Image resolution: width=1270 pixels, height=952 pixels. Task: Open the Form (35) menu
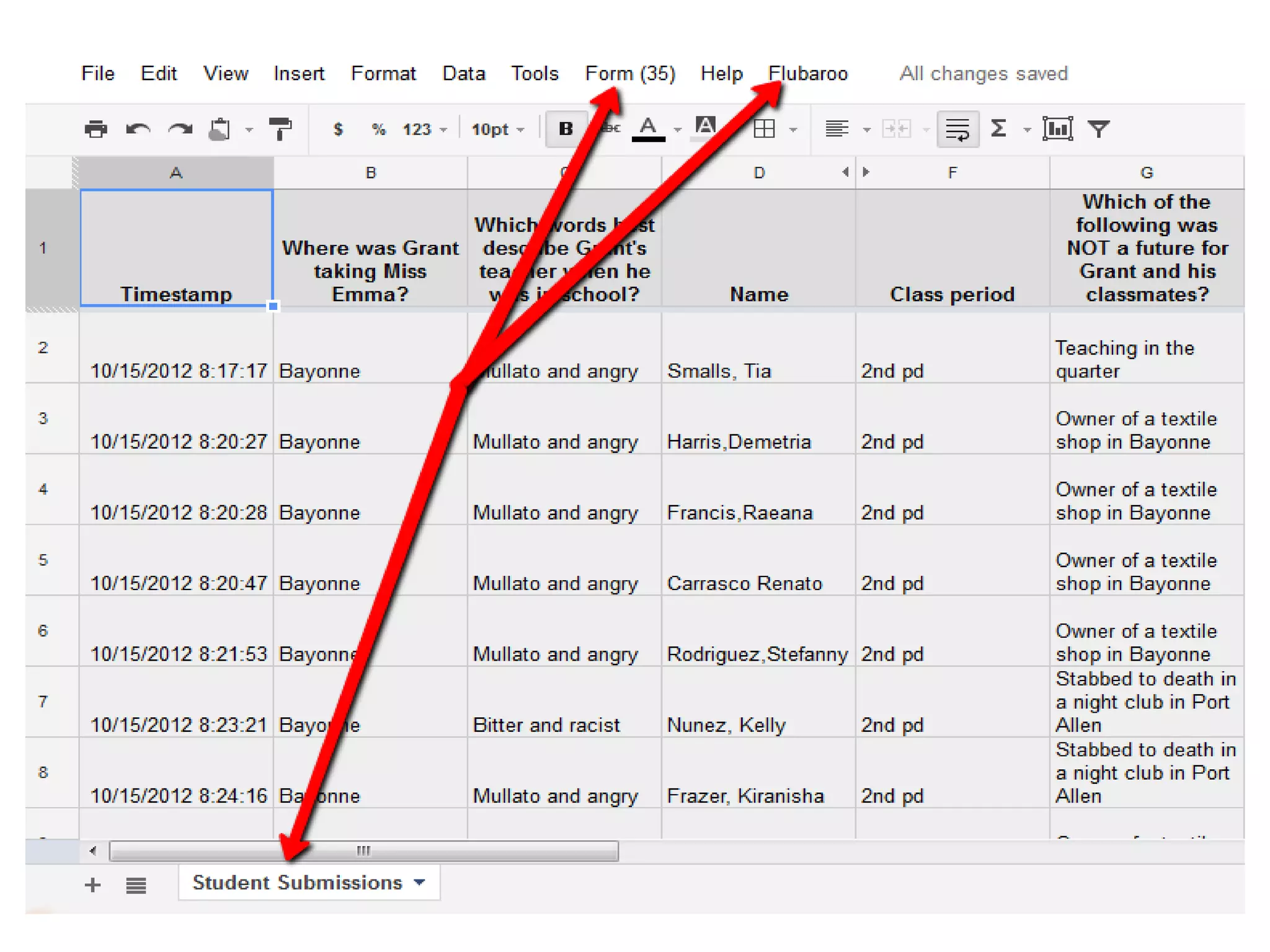[x=630, y=73]
